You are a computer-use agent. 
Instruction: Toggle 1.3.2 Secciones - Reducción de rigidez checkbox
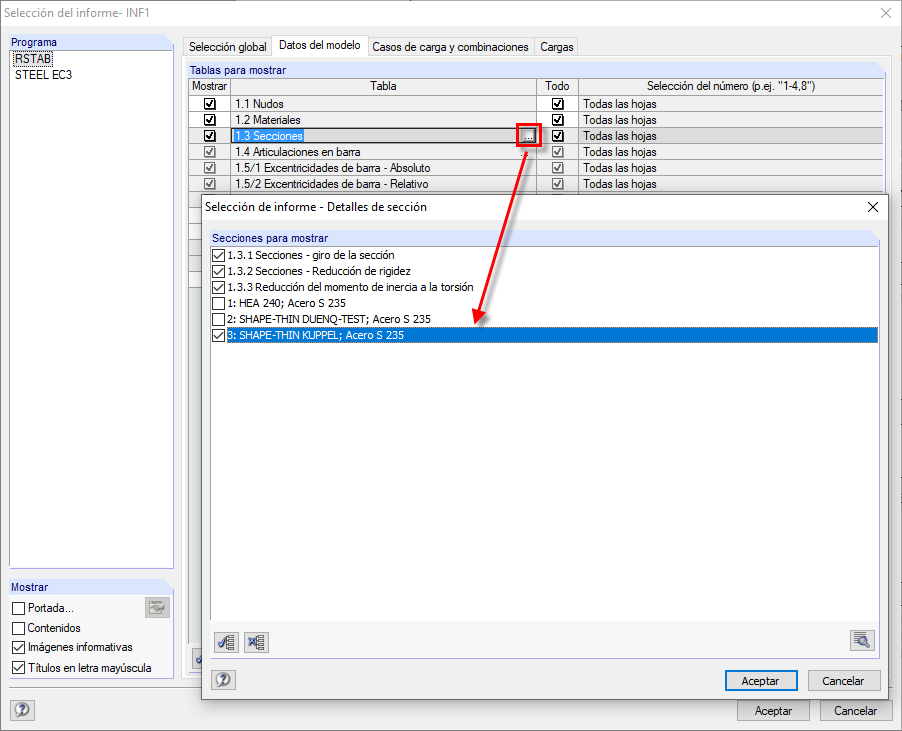coord(219,271)
